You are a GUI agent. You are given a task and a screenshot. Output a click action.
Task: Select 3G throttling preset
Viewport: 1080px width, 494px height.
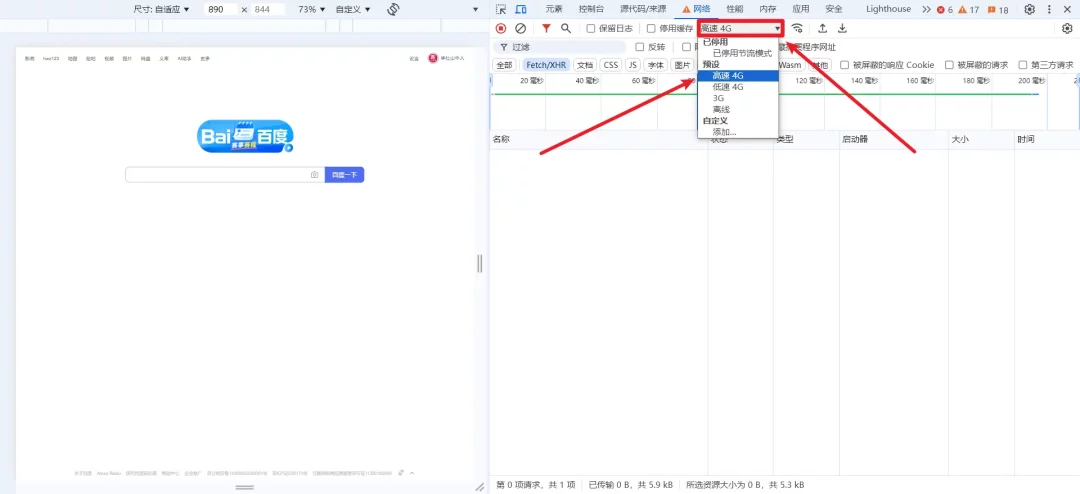pos(738,99)
